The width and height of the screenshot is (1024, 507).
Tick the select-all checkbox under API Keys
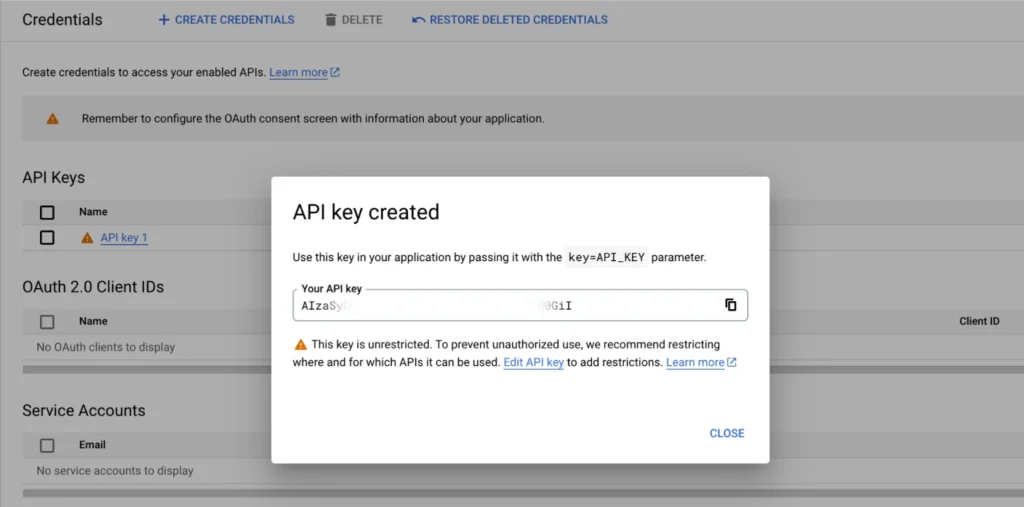(47, 212)
